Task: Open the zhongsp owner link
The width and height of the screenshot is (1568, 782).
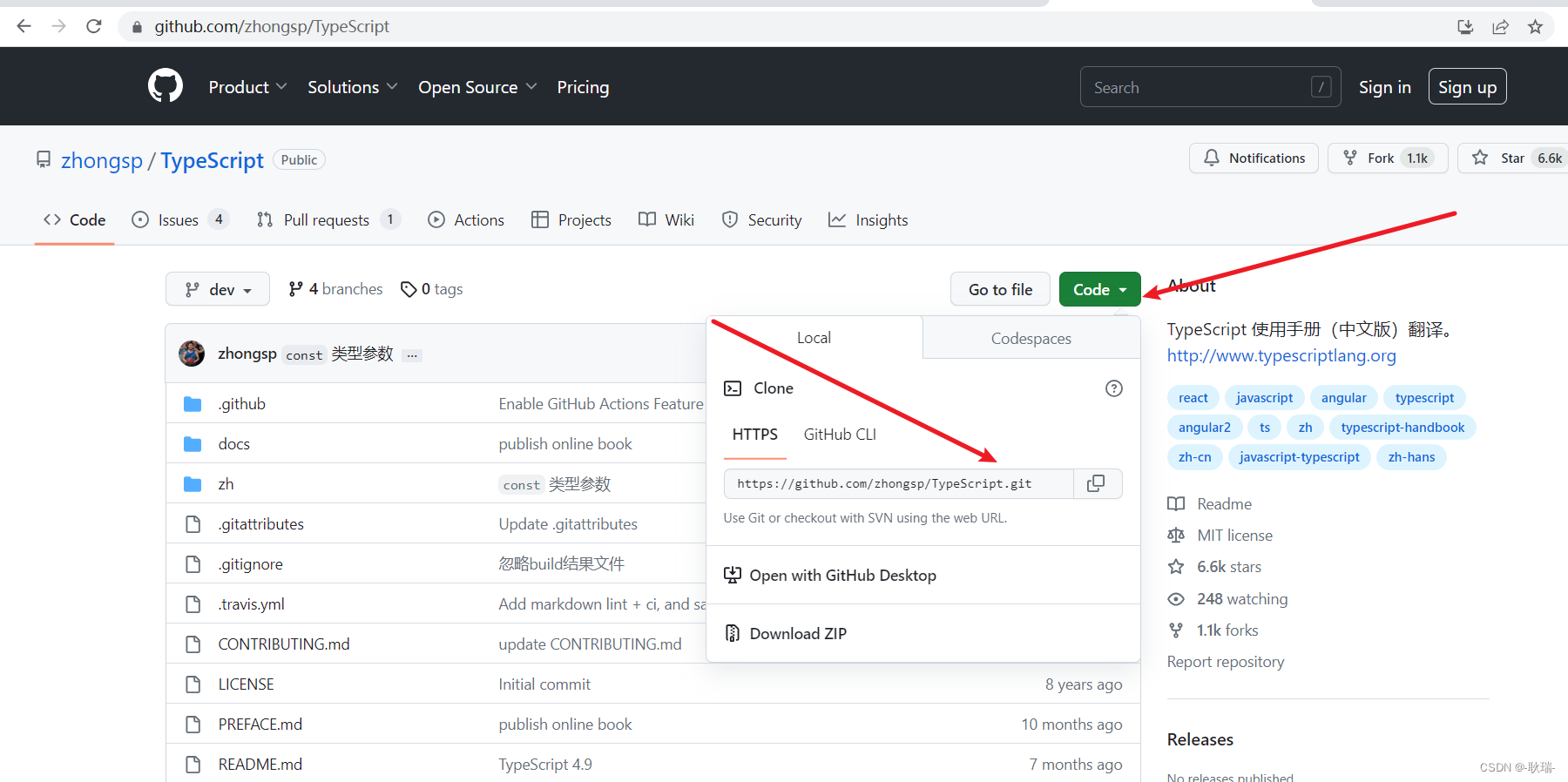Action: (x=102, y=160)
